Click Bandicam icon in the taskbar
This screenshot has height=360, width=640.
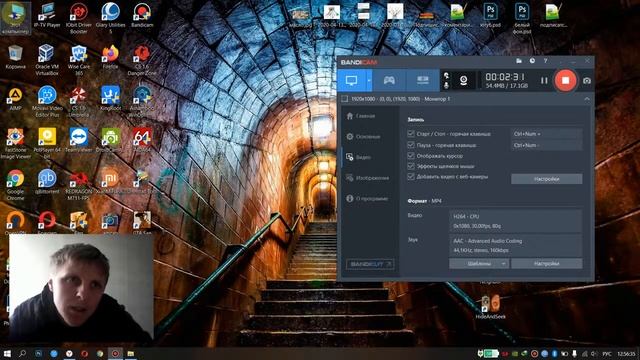(116, 353)
